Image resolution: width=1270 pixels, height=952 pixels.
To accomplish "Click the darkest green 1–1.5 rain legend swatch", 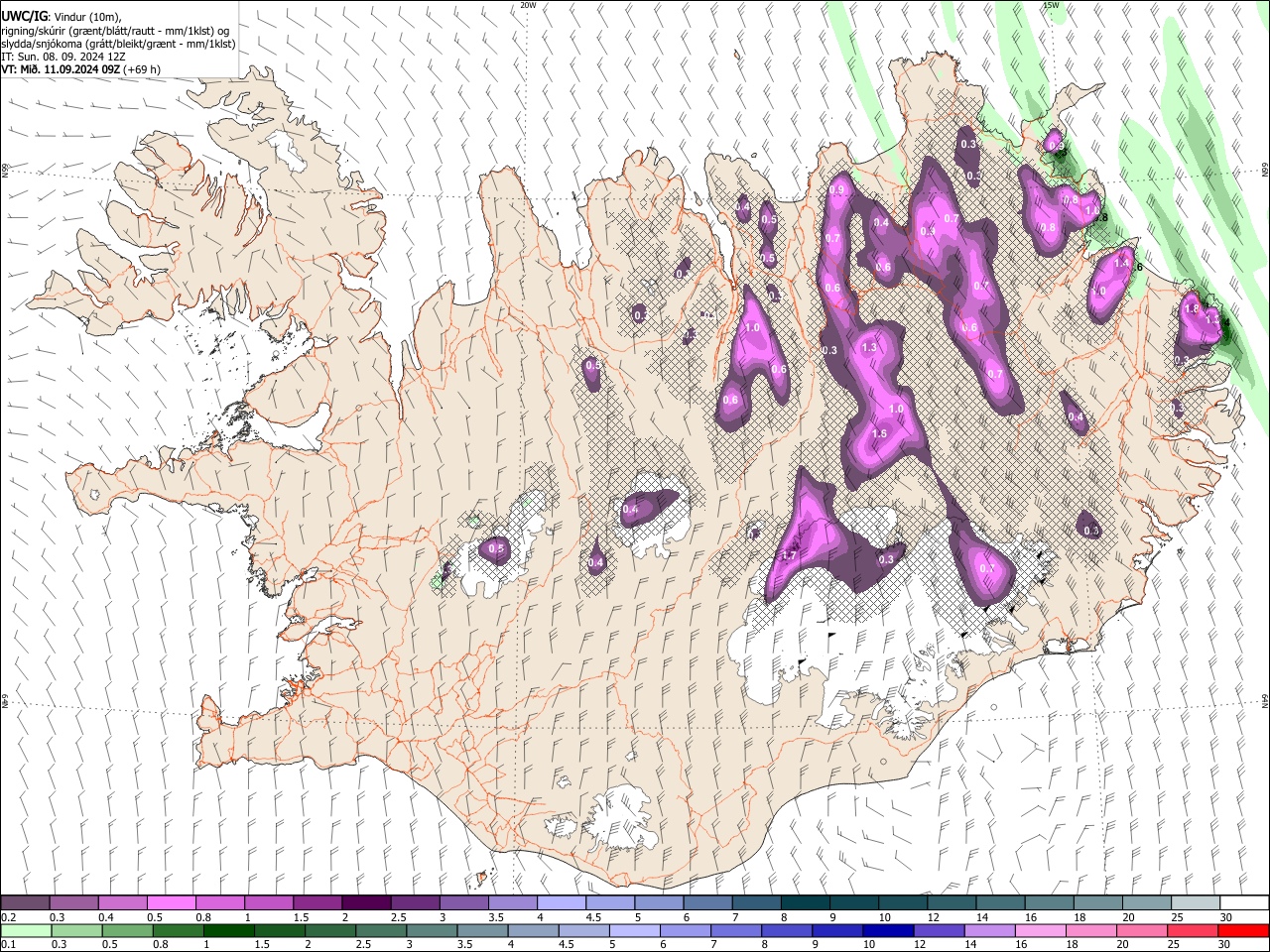I will tap(229, 930).
